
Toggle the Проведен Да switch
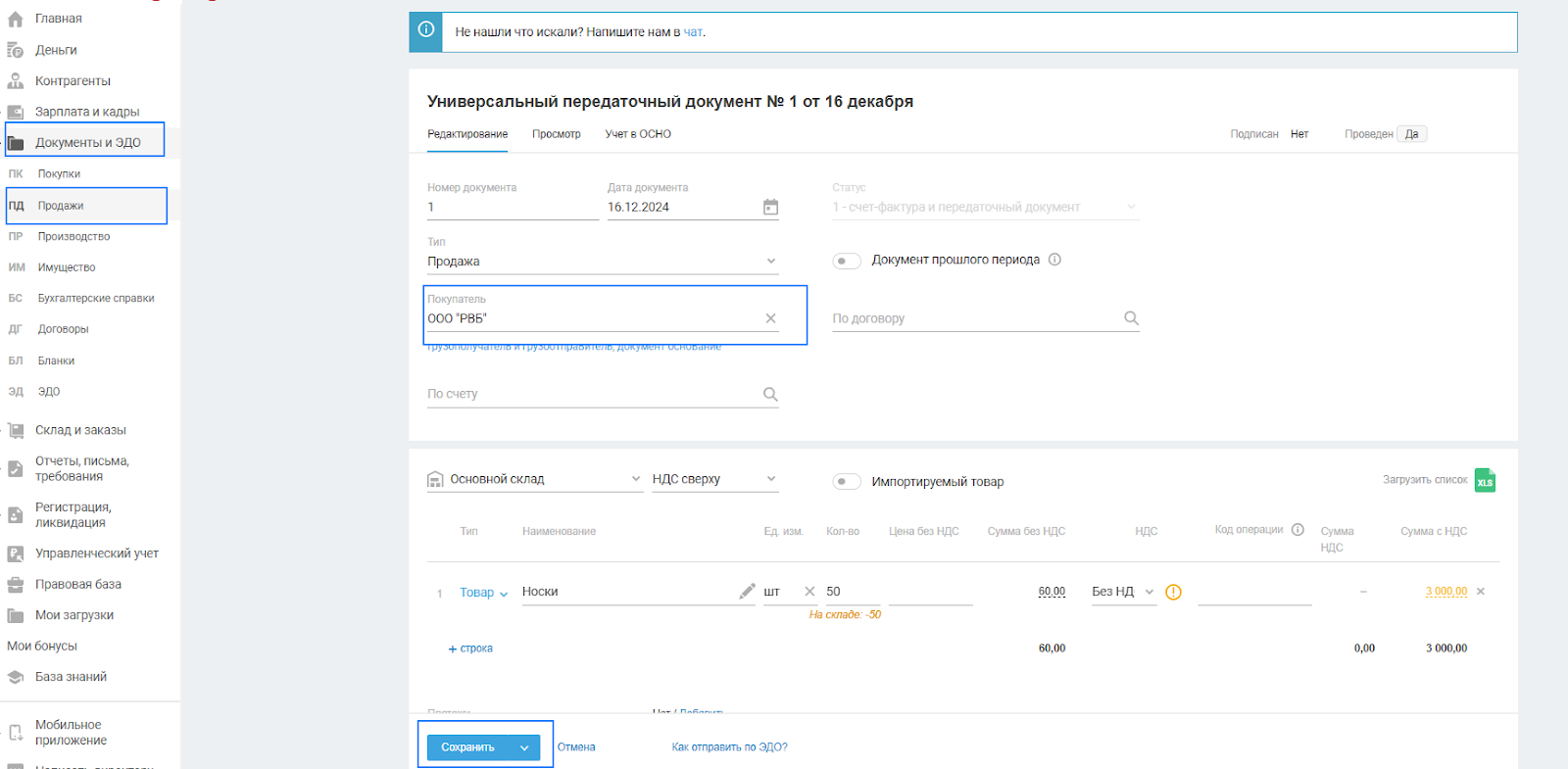pyautogui.click(x=1411, y=134)
